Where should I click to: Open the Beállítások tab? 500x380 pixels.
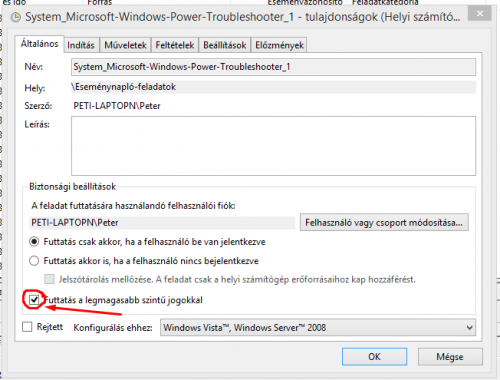(x=225, y=45)
